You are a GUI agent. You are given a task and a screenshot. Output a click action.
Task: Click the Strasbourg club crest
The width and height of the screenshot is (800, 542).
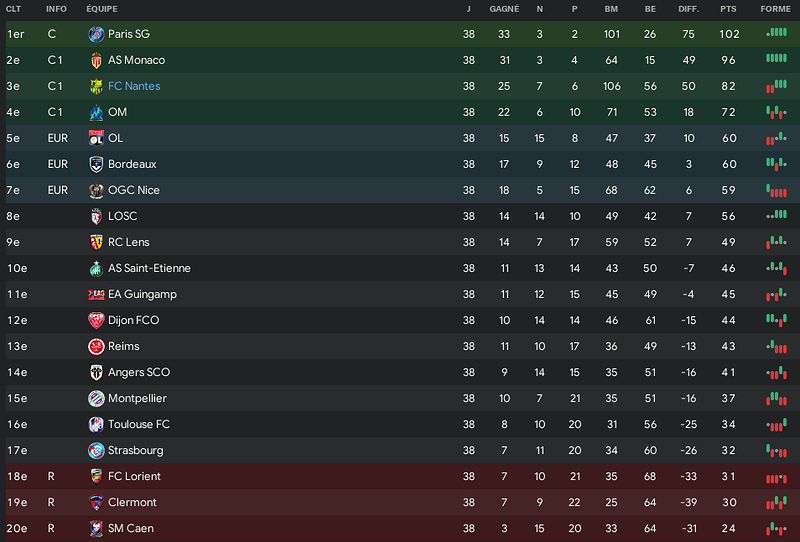click(96, 451)
